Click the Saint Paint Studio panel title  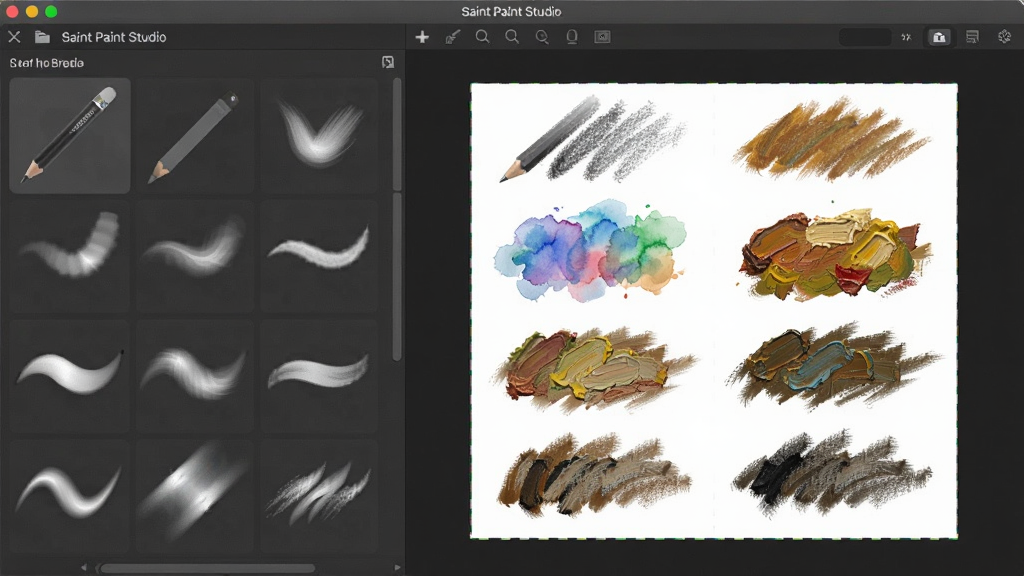114,37
